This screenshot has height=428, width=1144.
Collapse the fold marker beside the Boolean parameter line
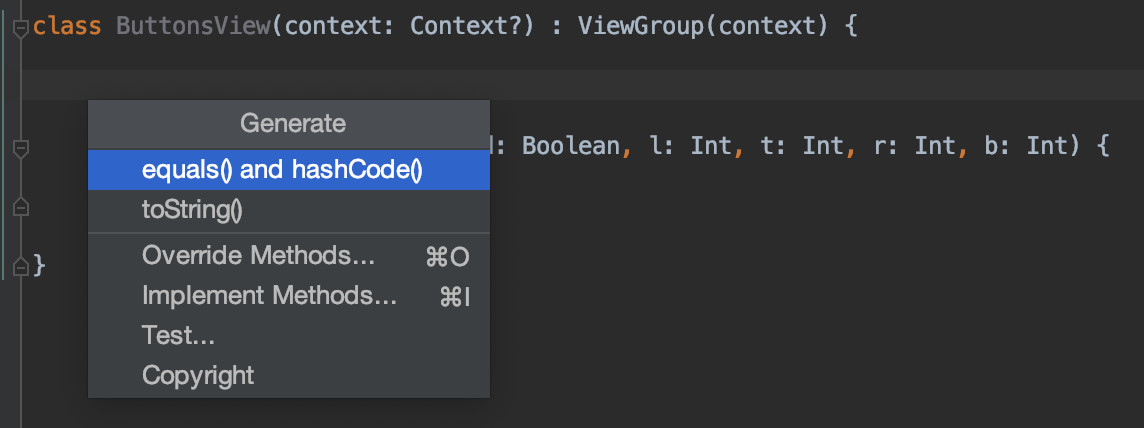coord(21,149)
